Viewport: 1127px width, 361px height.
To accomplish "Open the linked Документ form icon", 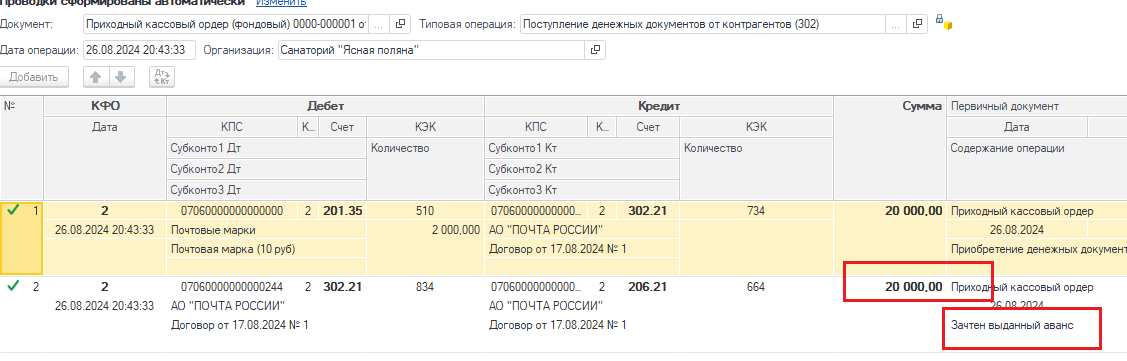I will [401, 24].
